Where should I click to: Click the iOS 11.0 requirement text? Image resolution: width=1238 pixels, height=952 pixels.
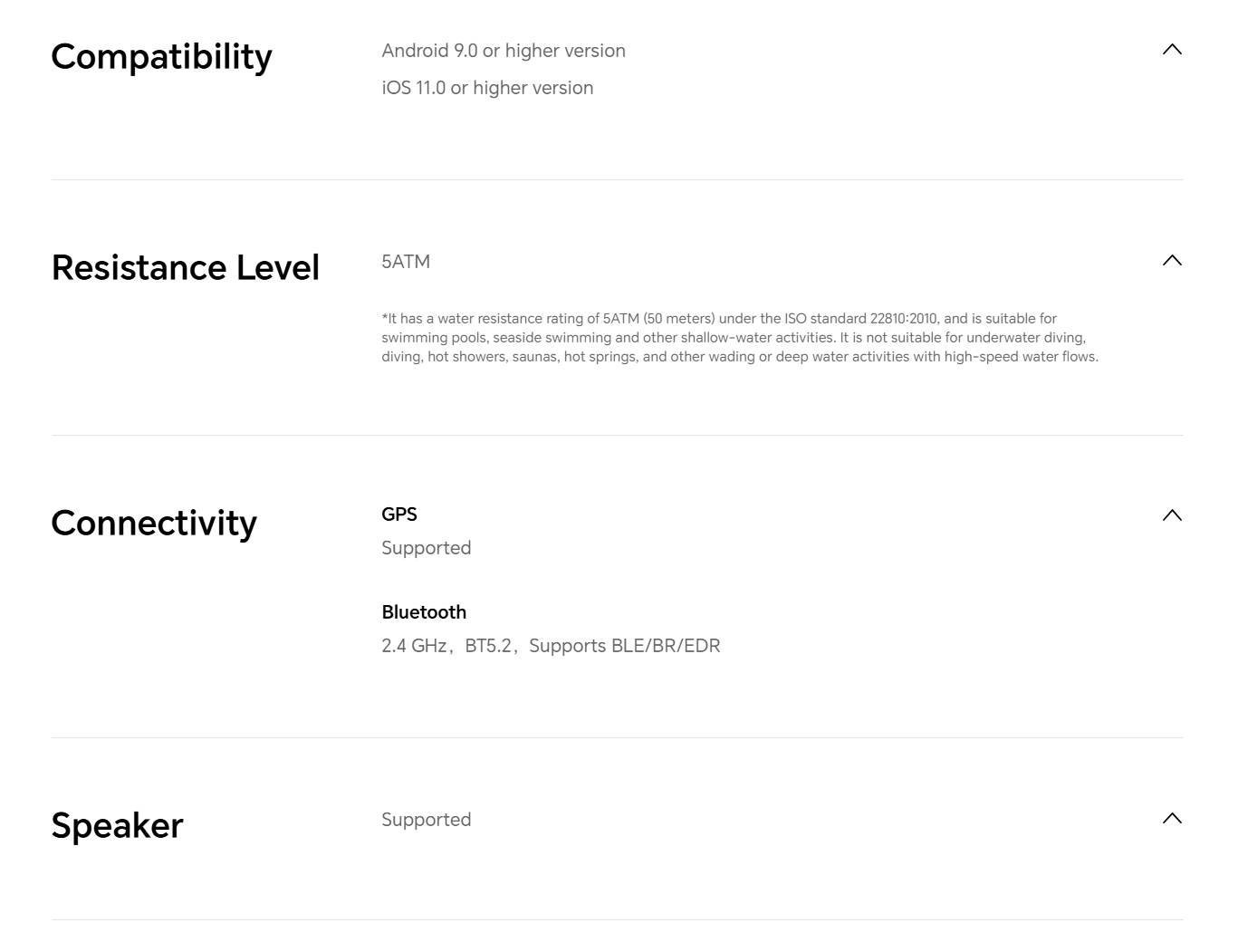tap(487, 88)
